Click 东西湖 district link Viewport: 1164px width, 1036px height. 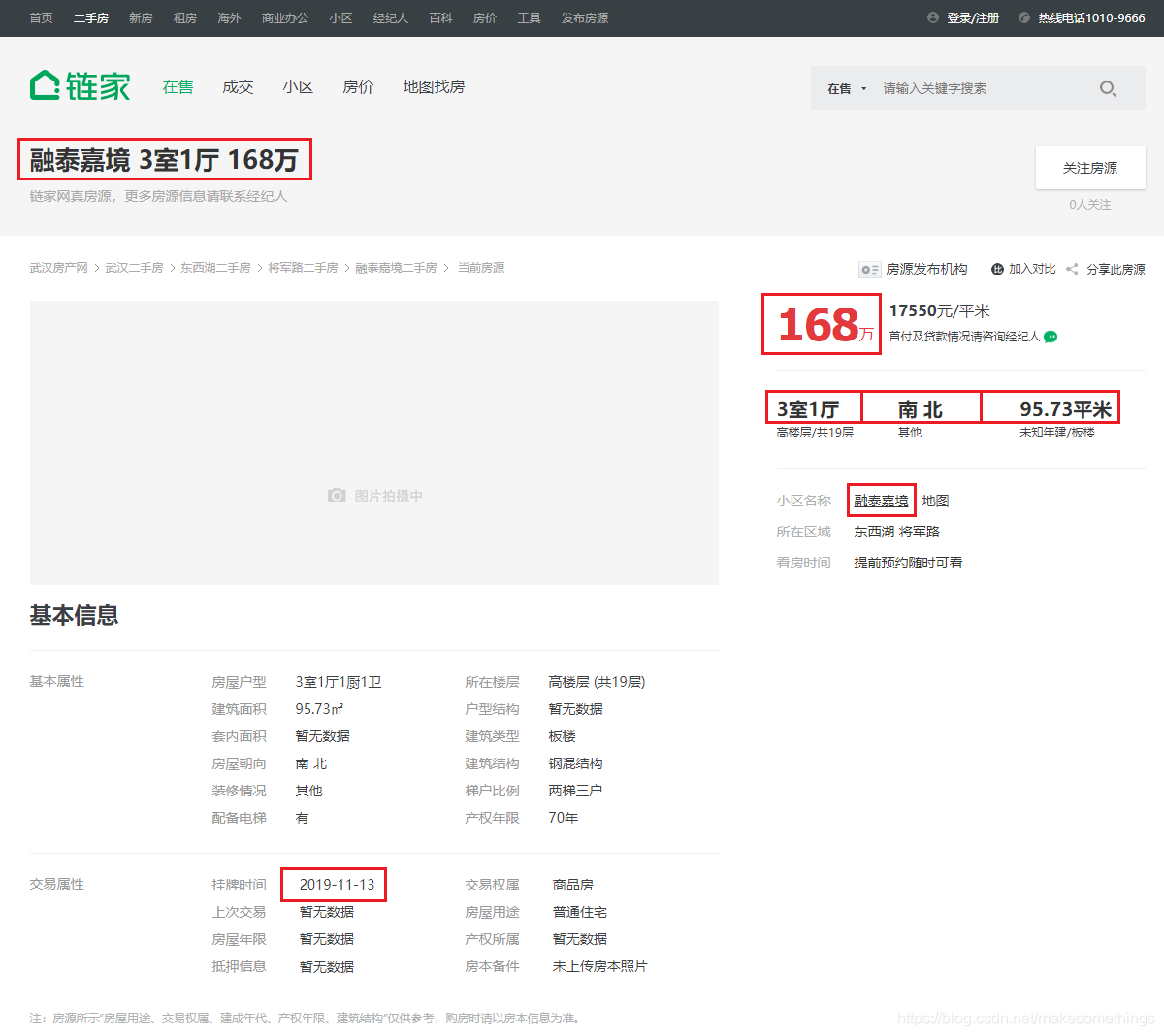click(874, 532)
